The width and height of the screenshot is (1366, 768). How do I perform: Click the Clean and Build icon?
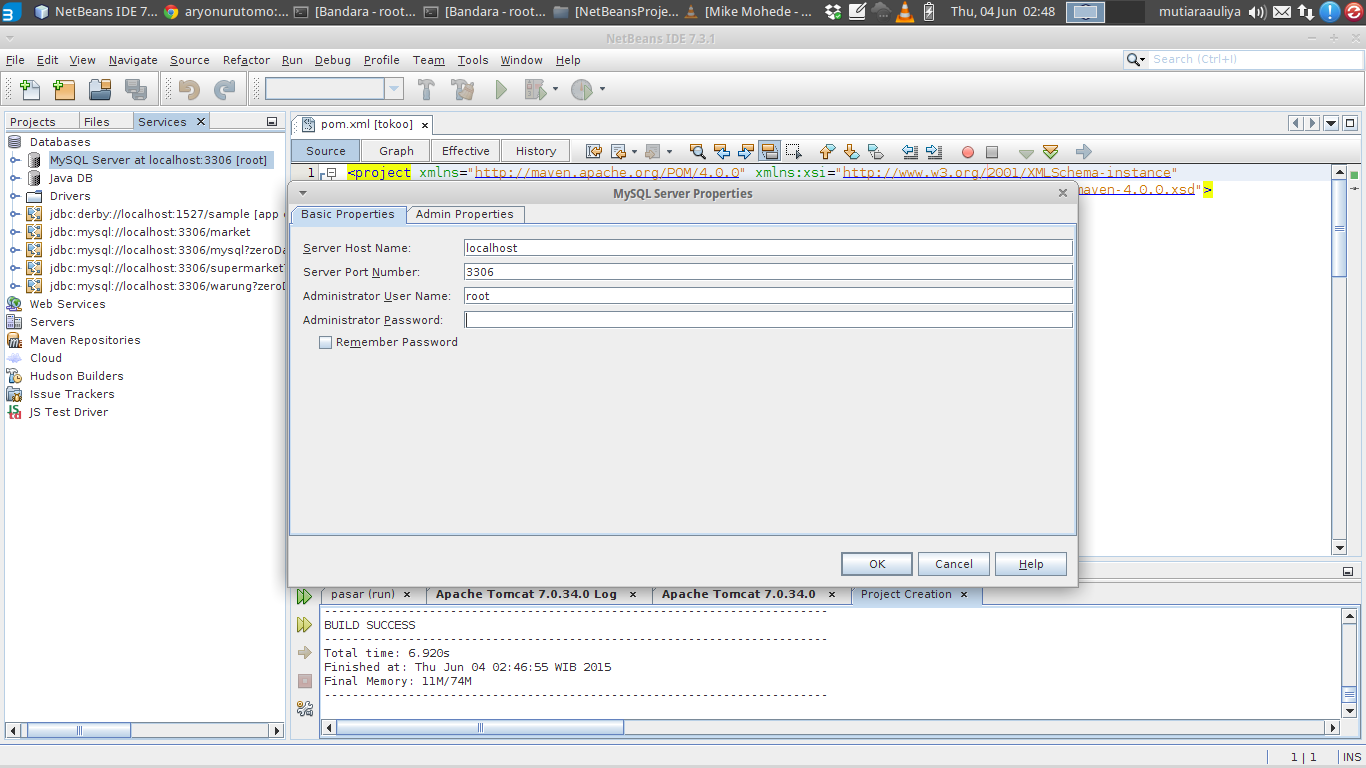pos(463,89)
